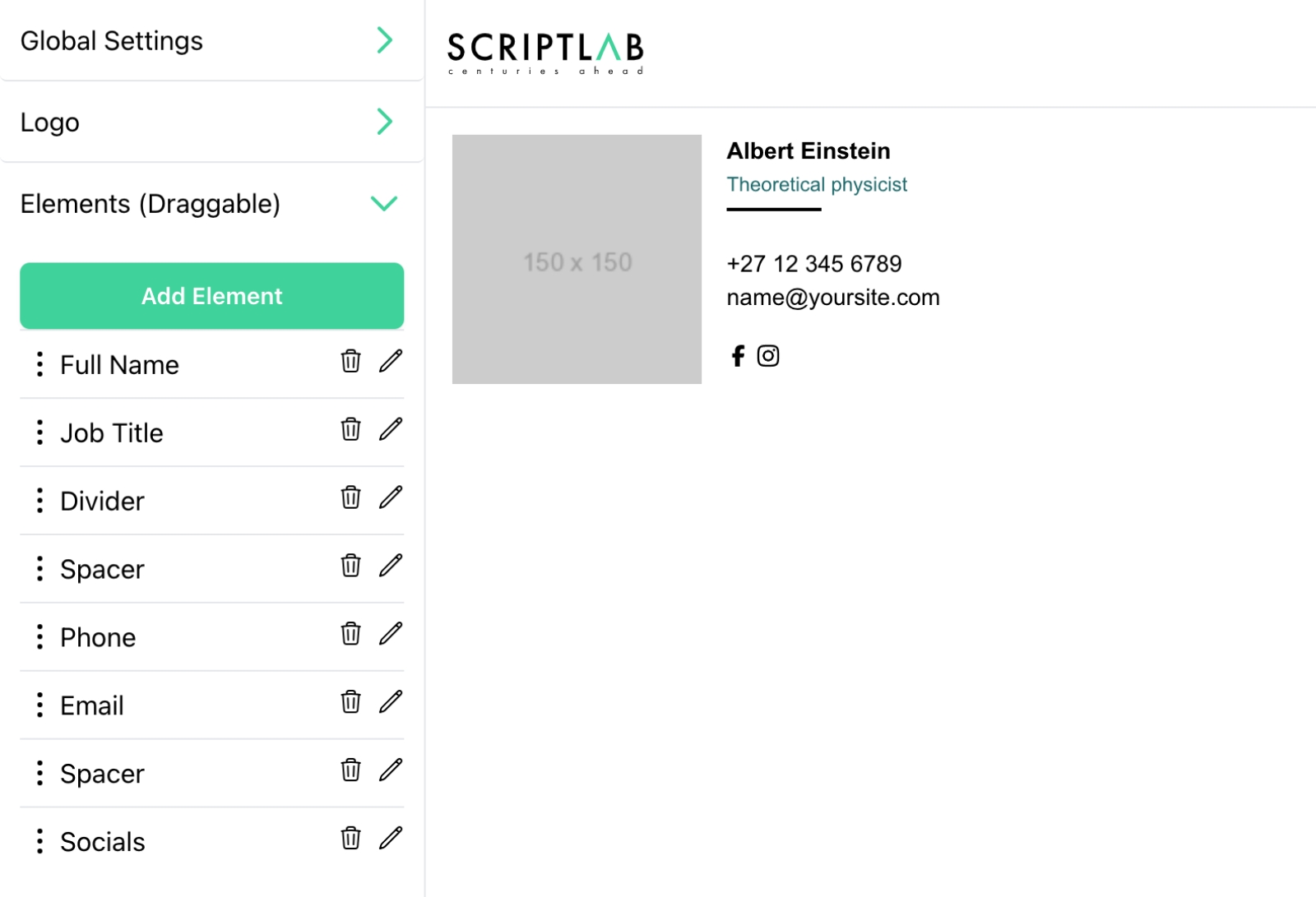The height and width of the screenshot is (897, 1316).
Task: Open the Logo section
Action: pos(384,122)
